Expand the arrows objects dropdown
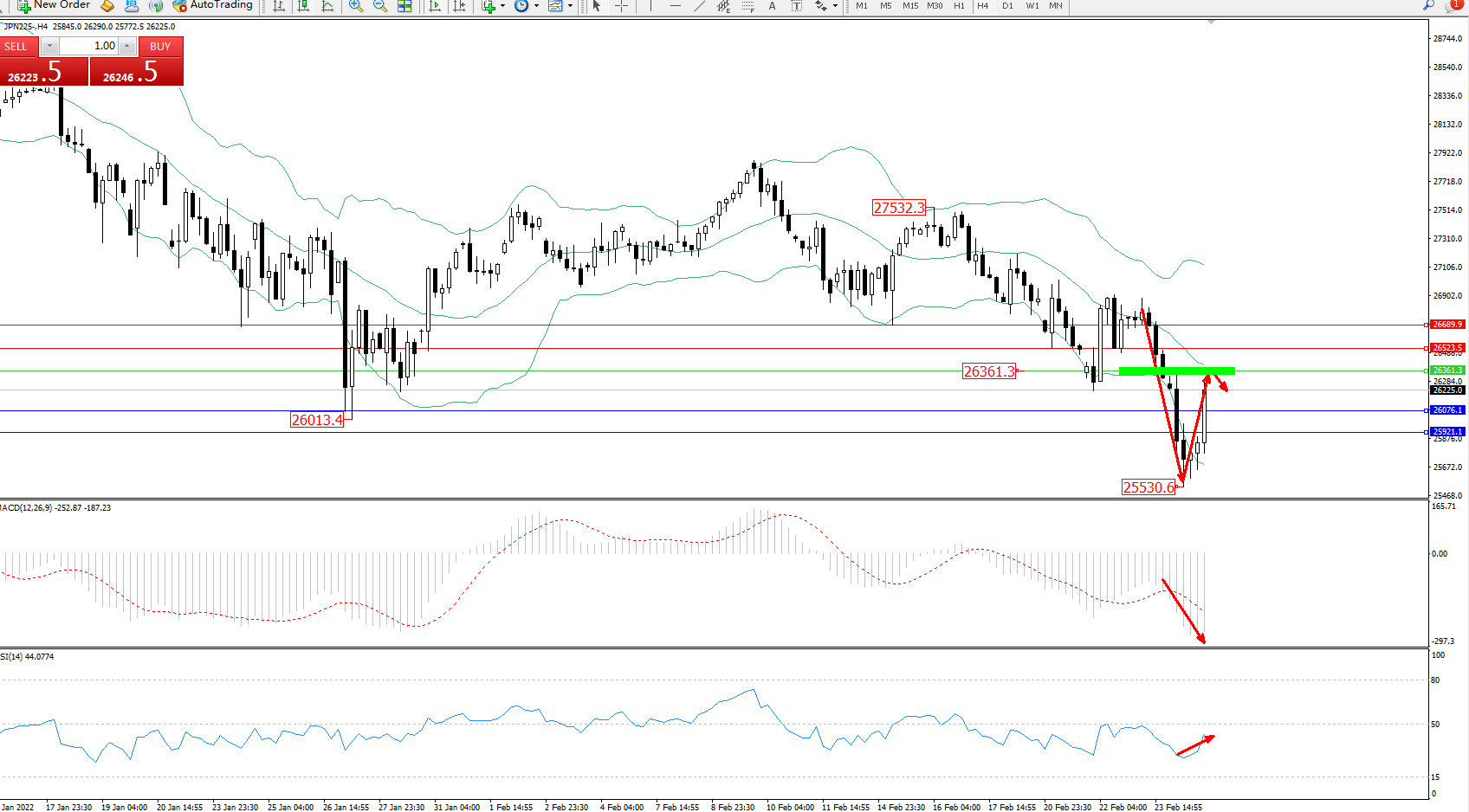This screenshot has width=1469, height=812. point(835,6)
